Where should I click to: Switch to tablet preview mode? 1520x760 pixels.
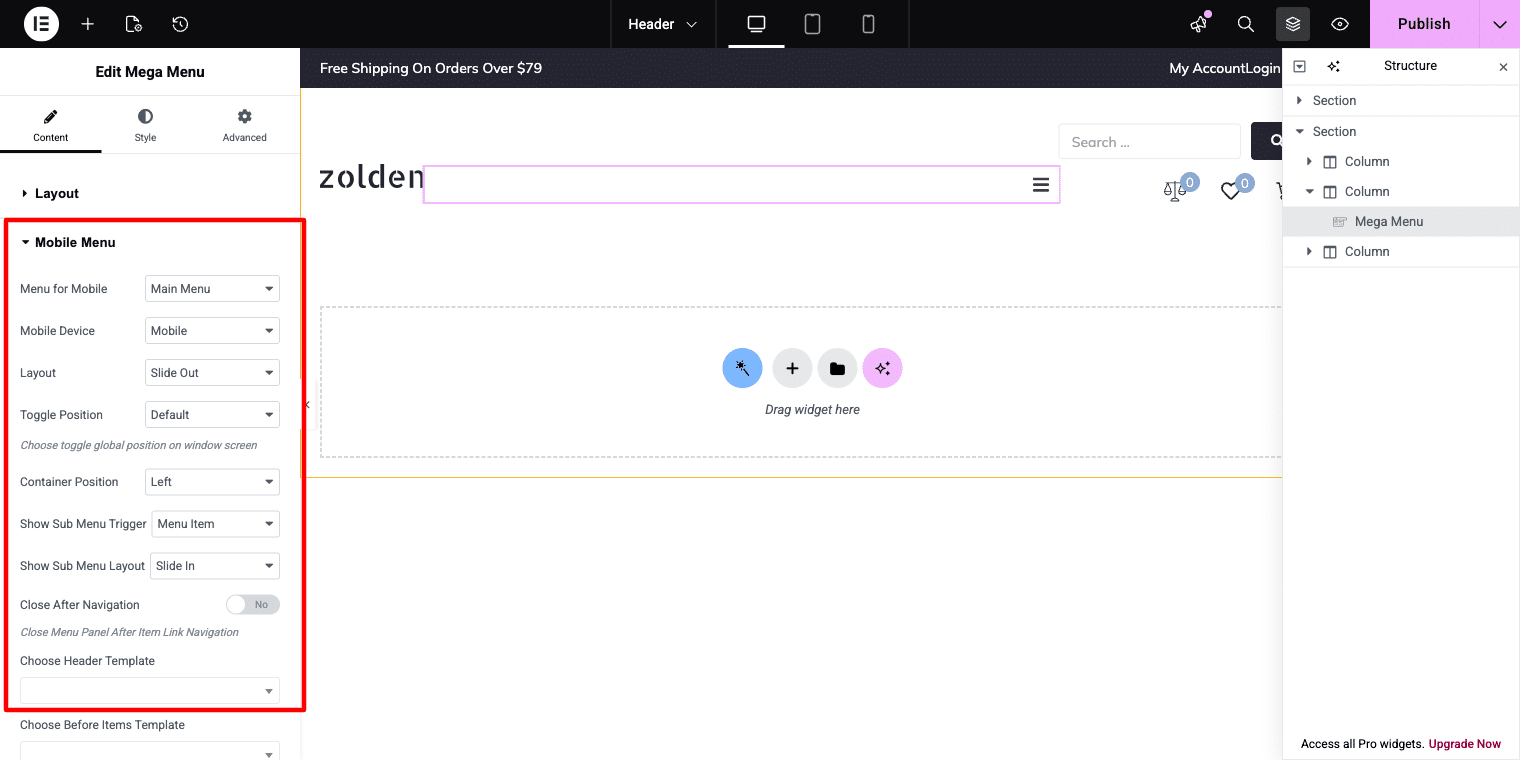coord(812,23)
